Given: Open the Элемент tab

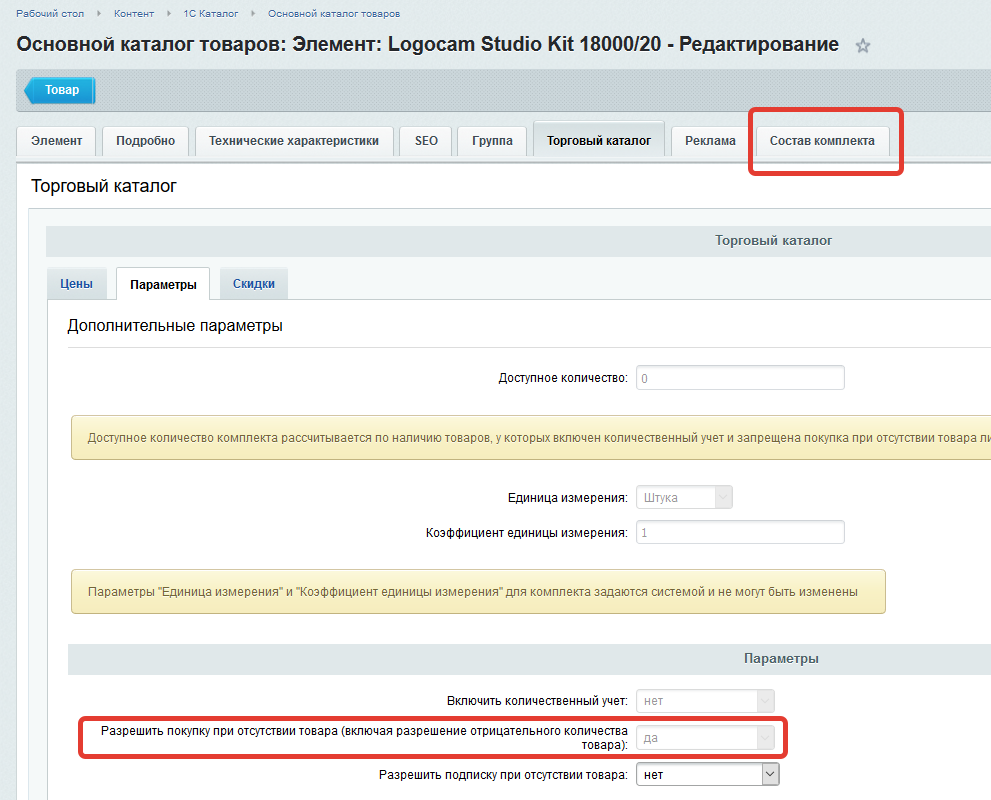Looking at the screenshot, I should point(57,141).
